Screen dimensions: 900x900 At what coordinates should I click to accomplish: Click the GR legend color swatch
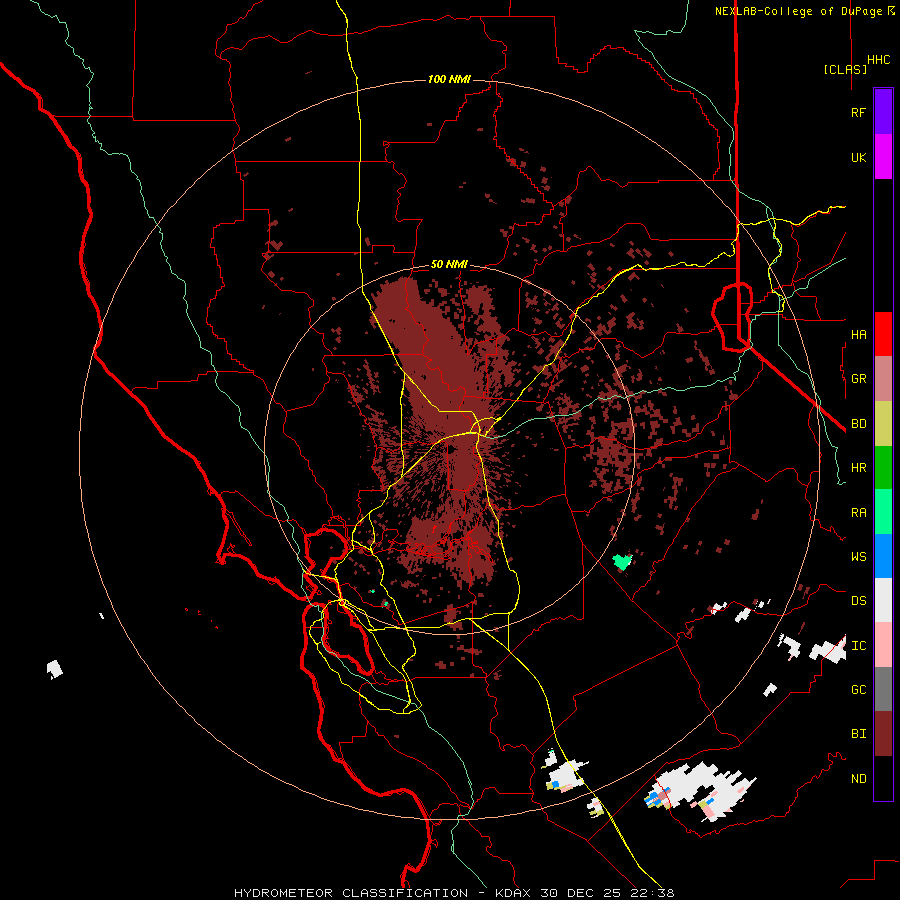point(883,379)
